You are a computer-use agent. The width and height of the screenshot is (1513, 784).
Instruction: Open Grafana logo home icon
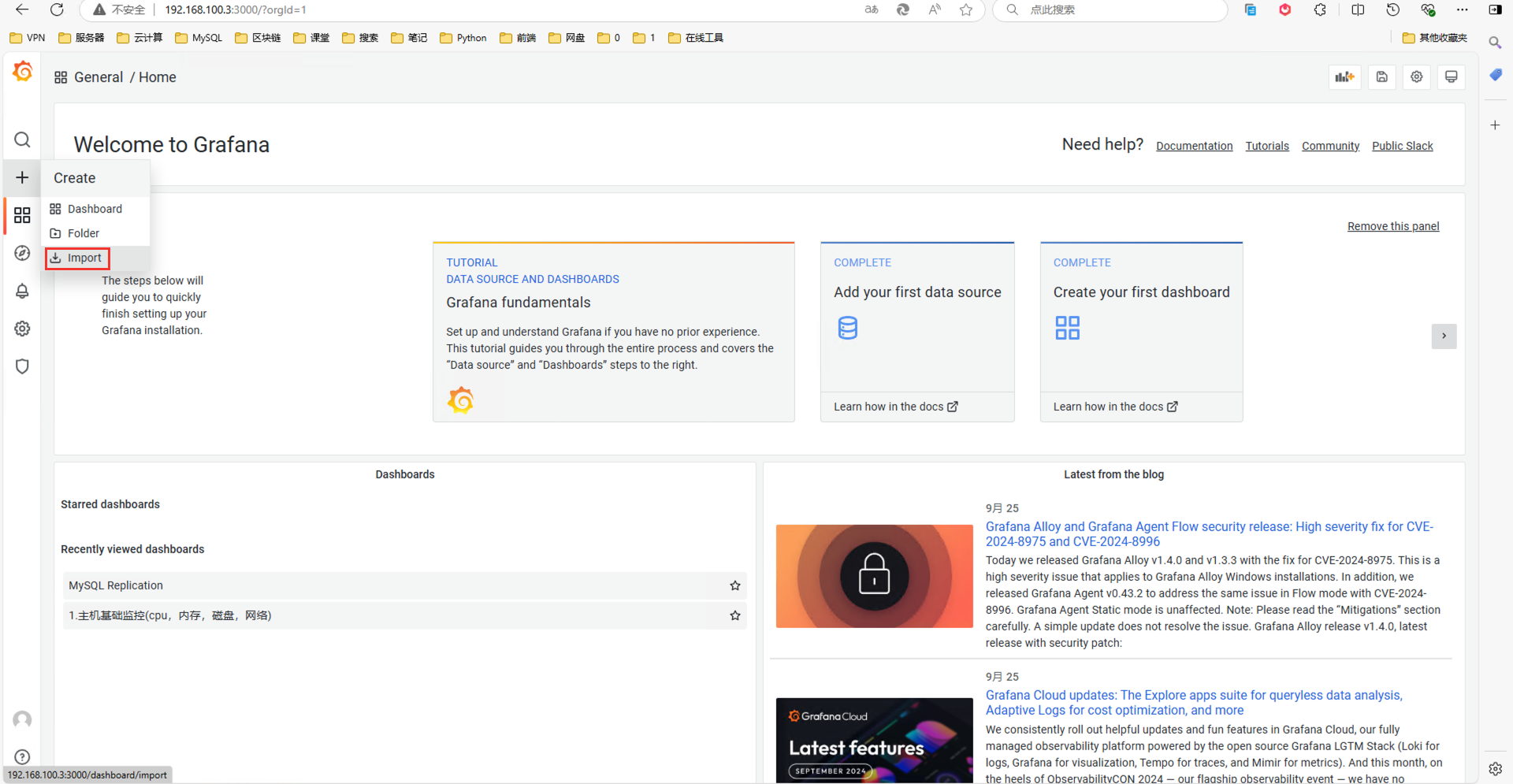click(23, 72)
